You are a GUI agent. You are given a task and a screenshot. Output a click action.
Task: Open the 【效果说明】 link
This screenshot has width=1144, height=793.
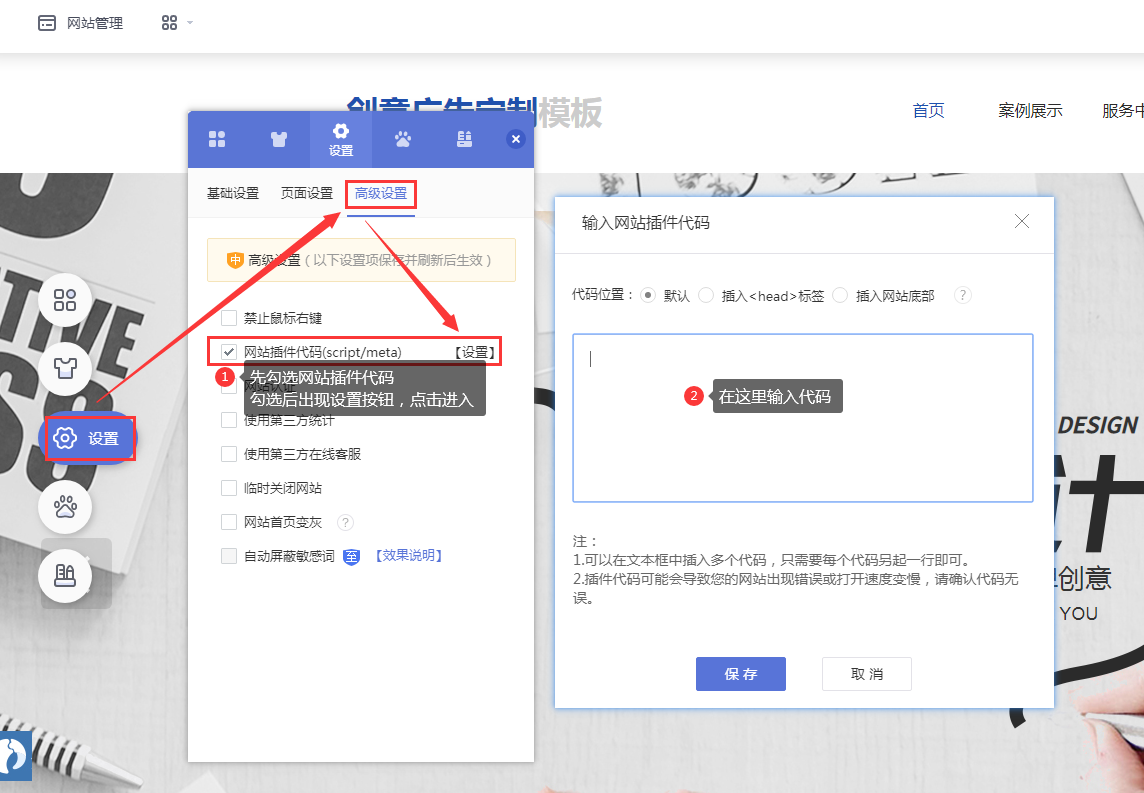409,556
